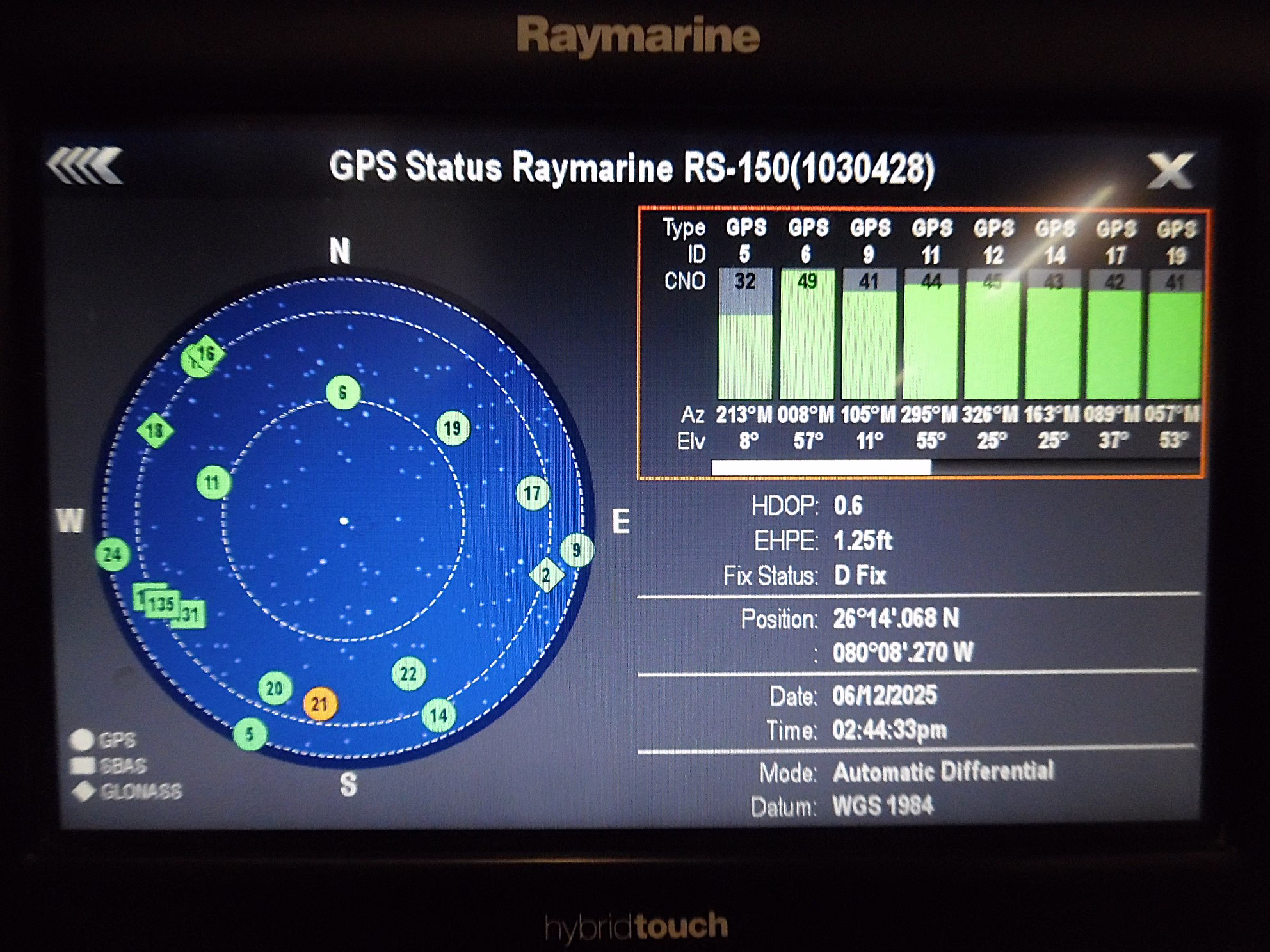Screen dimensions: 1270x952
Task: Tap the GLONASS diamond legend icon
Action: (83, 791)
